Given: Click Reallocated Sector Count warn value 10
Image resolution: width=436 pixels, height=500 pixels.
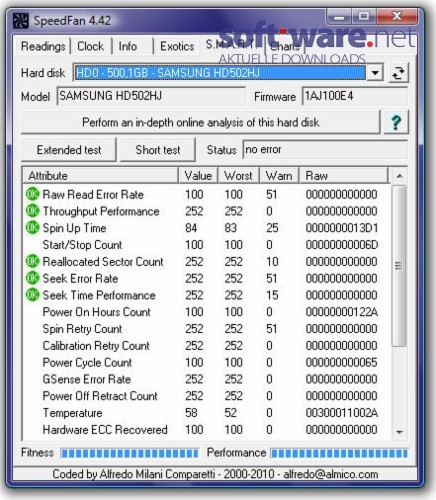Looking at the screenshot, I should click(272, 261).
